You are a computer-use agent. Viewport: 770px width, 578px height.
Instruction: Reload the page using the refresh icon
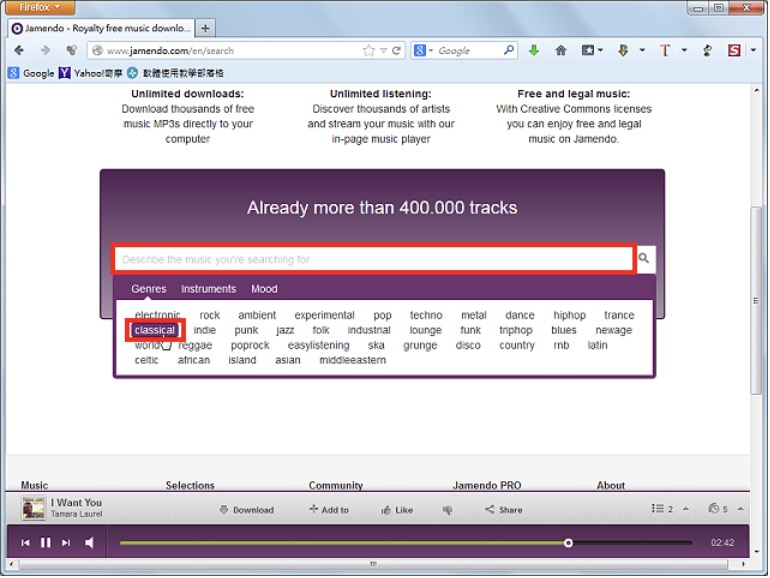[396, 50]
